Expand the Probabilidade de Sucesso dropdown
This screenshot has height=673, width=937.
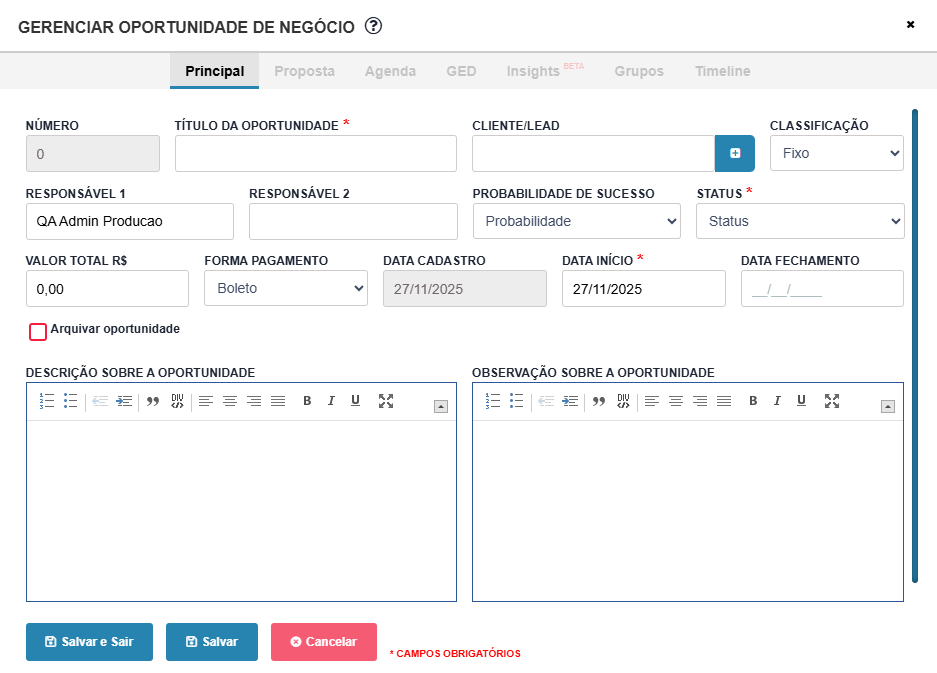(x=576, y=221)
